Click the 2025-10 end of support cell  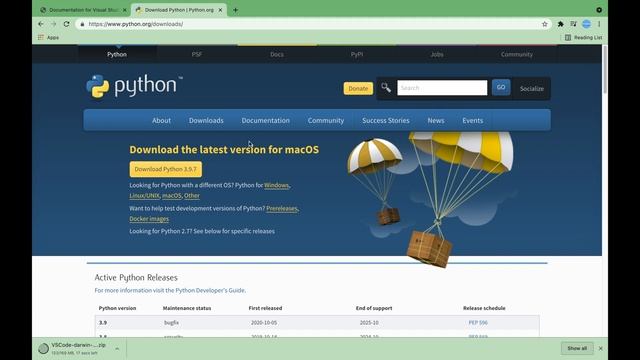coord(369,322)
